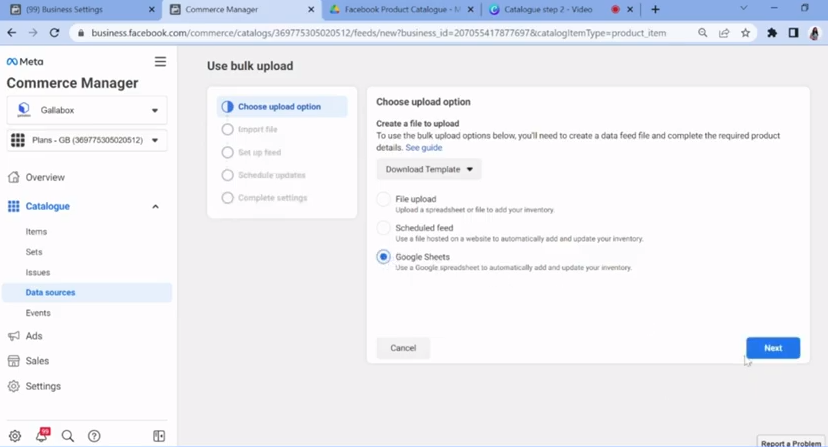Select the Scheduled feed radio option
The height and width of the screenshot is (447, 828).
point(383,228)
